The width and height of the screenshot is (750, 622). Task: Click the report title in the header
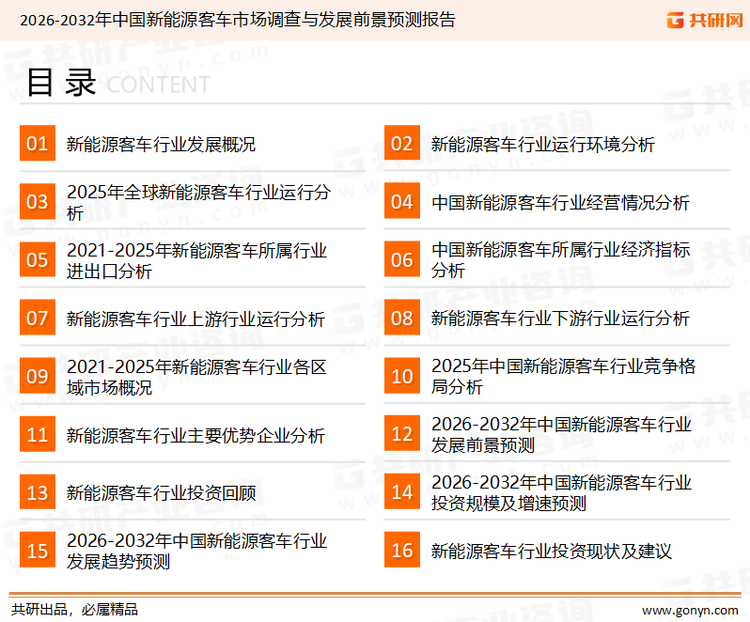(237, 20)
